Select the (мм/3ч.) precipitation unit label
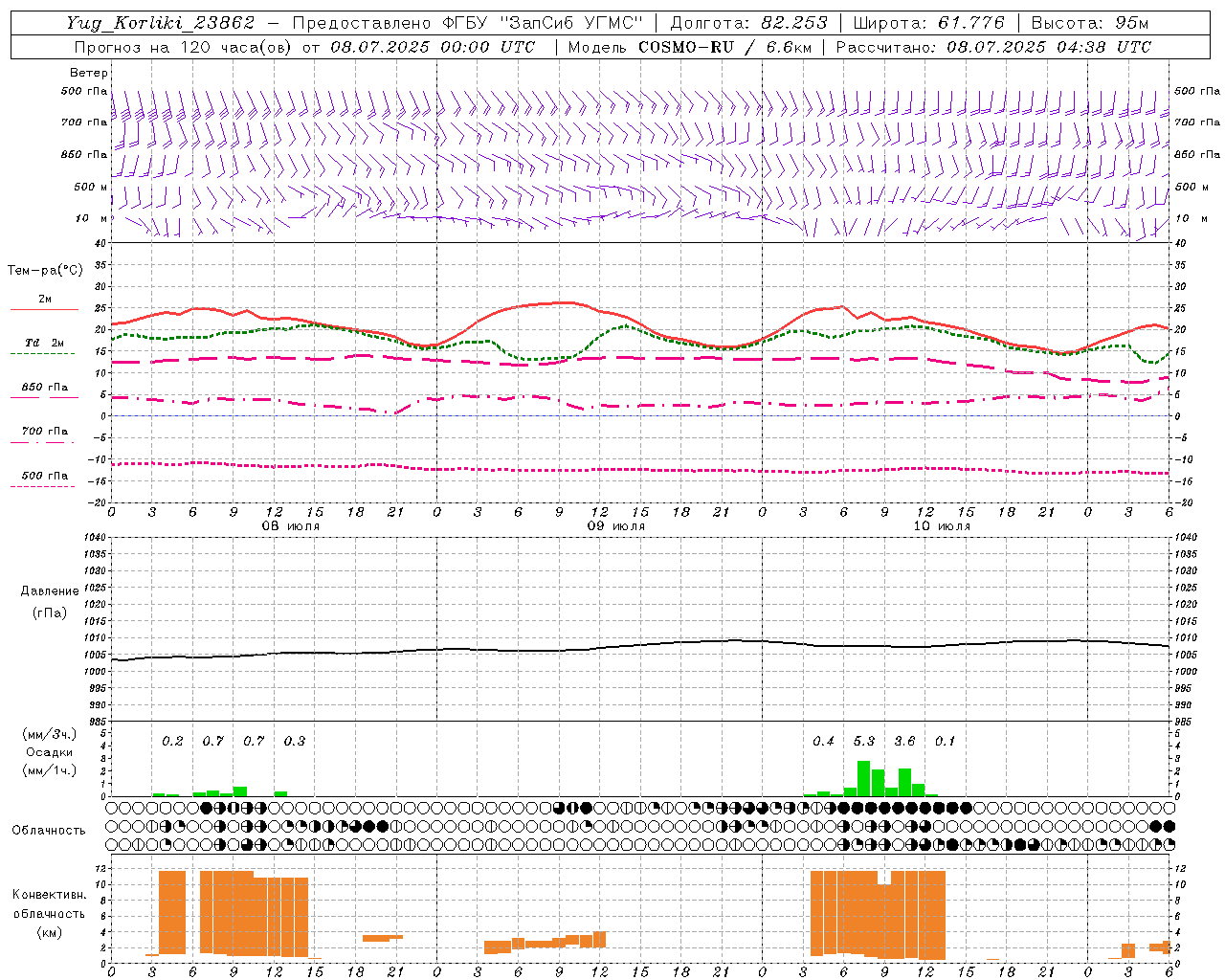This screenshot has width=1225, height=980. (x=50, y=734)
